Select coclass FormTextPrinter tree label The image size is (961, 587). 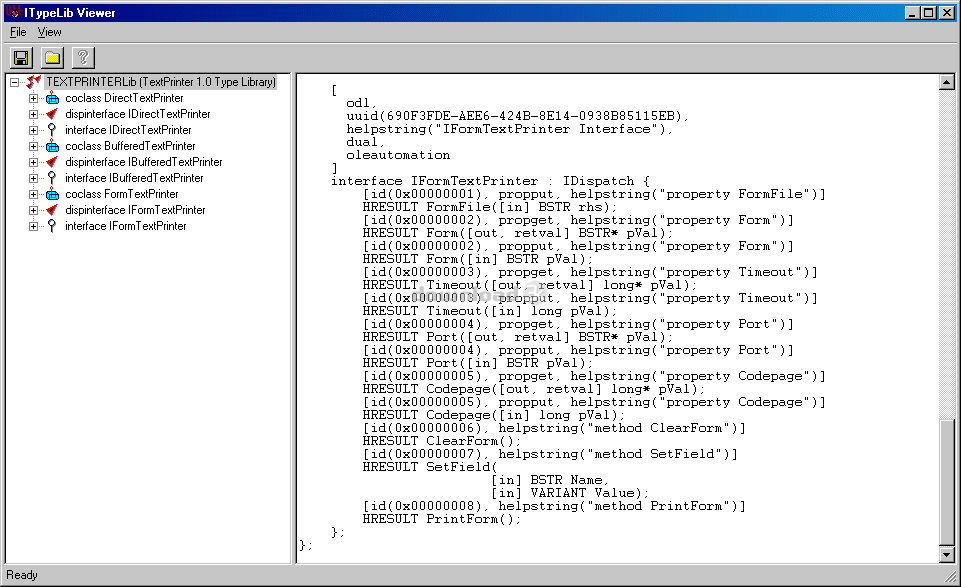click(122, 194)
